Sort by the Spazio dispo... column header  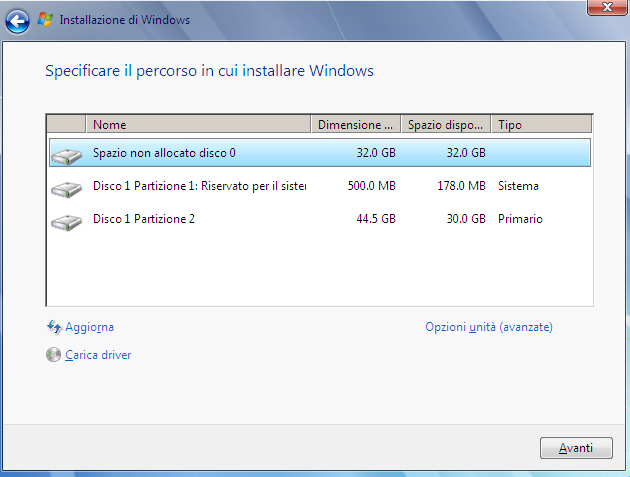pos(446,124)
